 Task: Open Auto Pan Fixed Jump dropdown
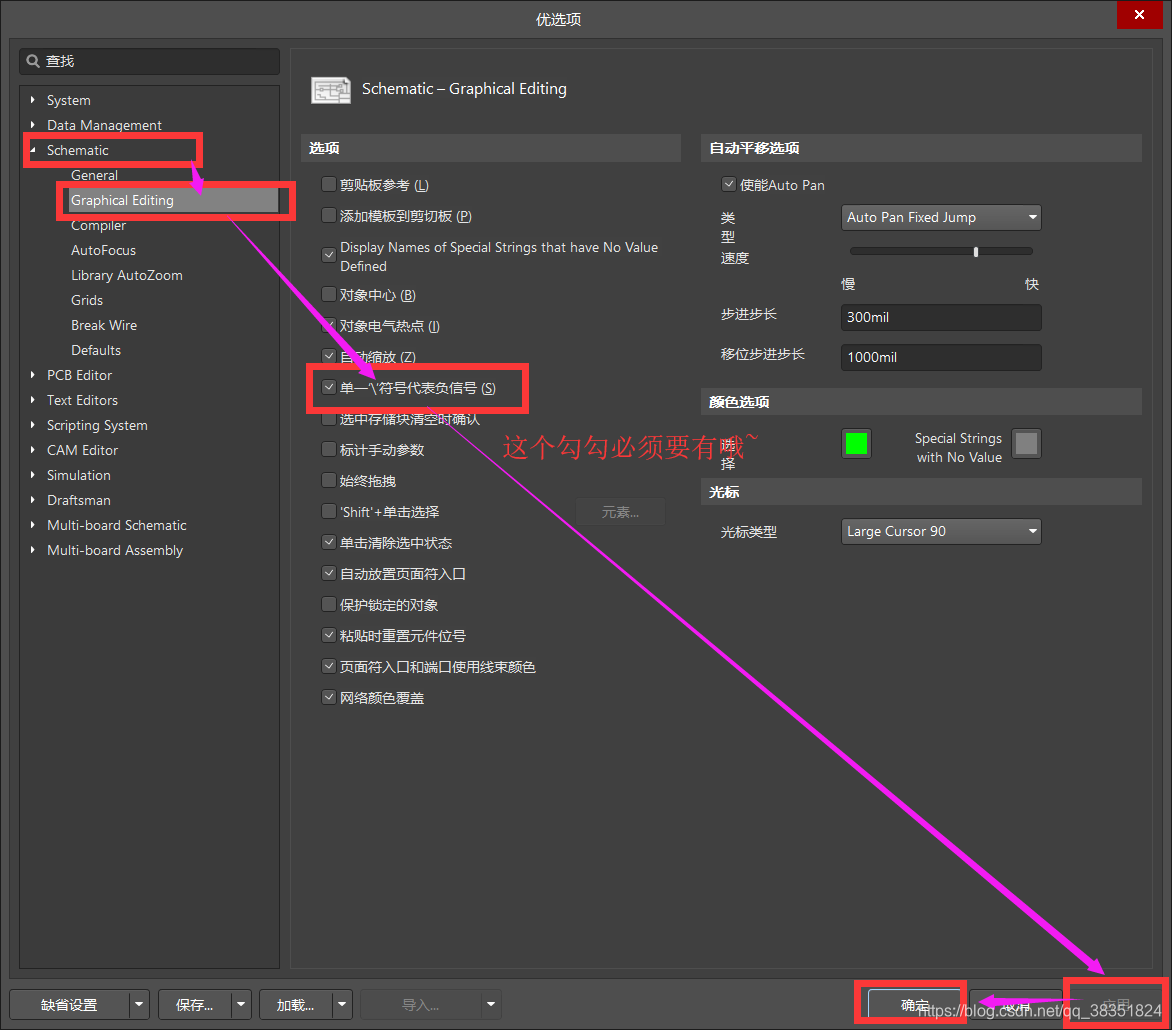click(x=941, y=218)
